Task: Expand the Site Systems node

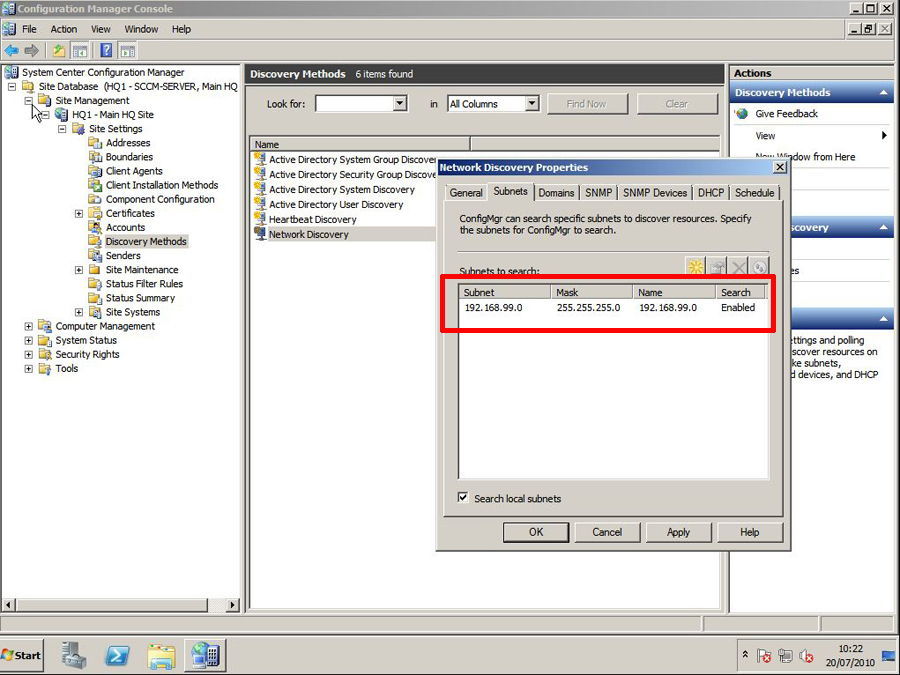Action: 79,312
